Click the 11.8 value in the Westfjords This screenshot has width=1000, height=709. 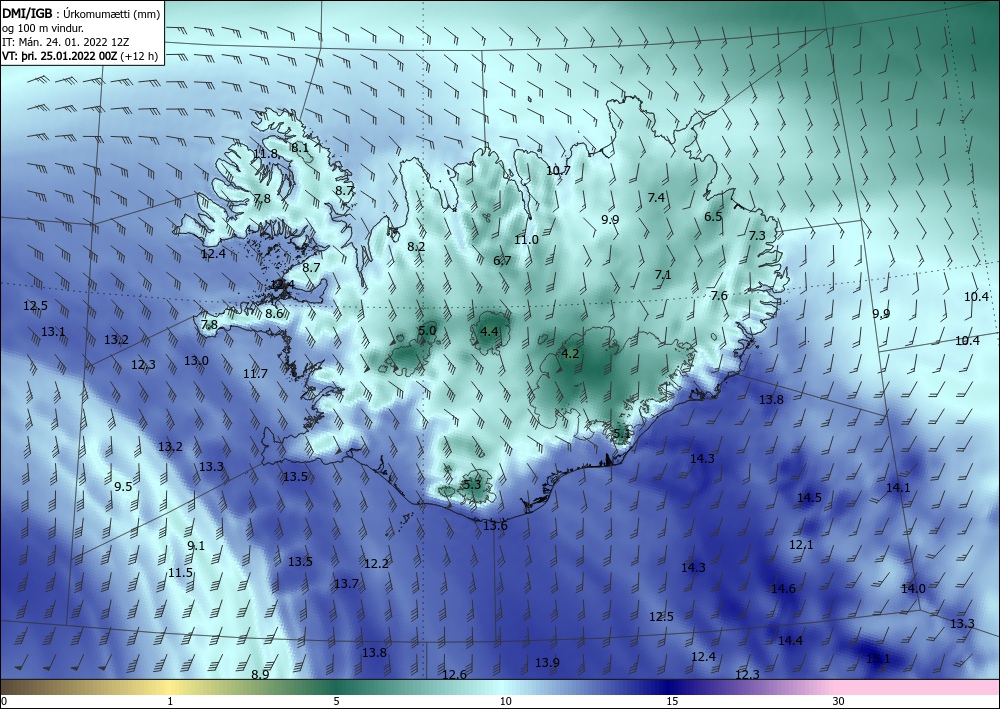point(265,154)
